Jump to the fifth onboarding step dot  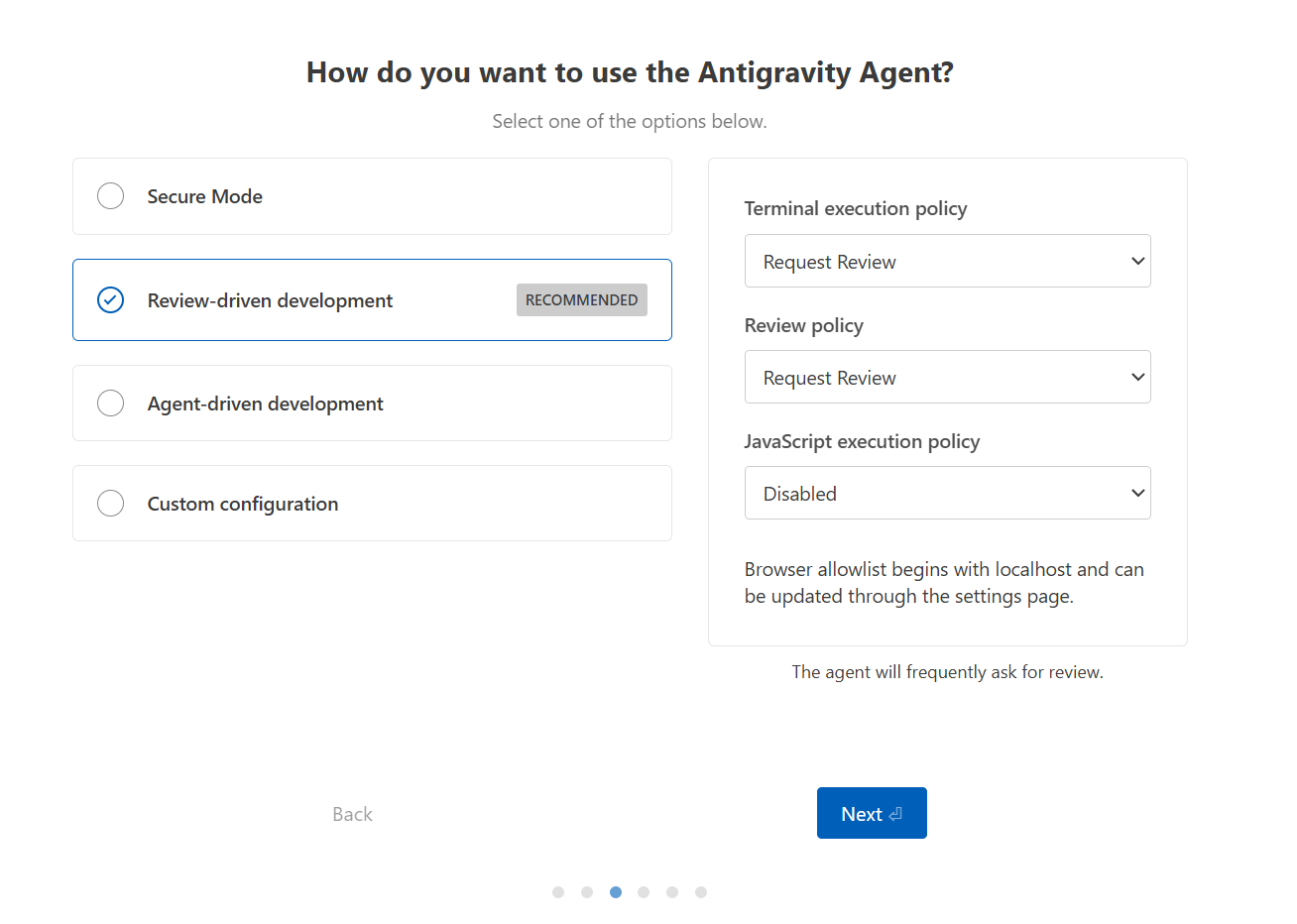coord(672,892)
